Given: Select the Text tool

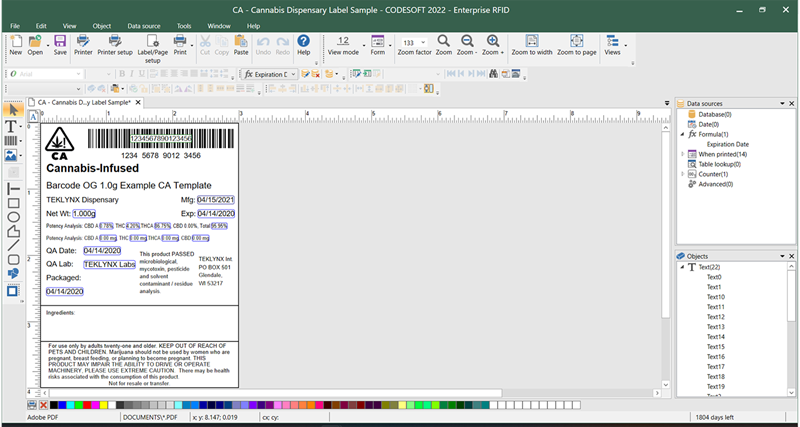Looking at the screenshot, I should [10, 126].
